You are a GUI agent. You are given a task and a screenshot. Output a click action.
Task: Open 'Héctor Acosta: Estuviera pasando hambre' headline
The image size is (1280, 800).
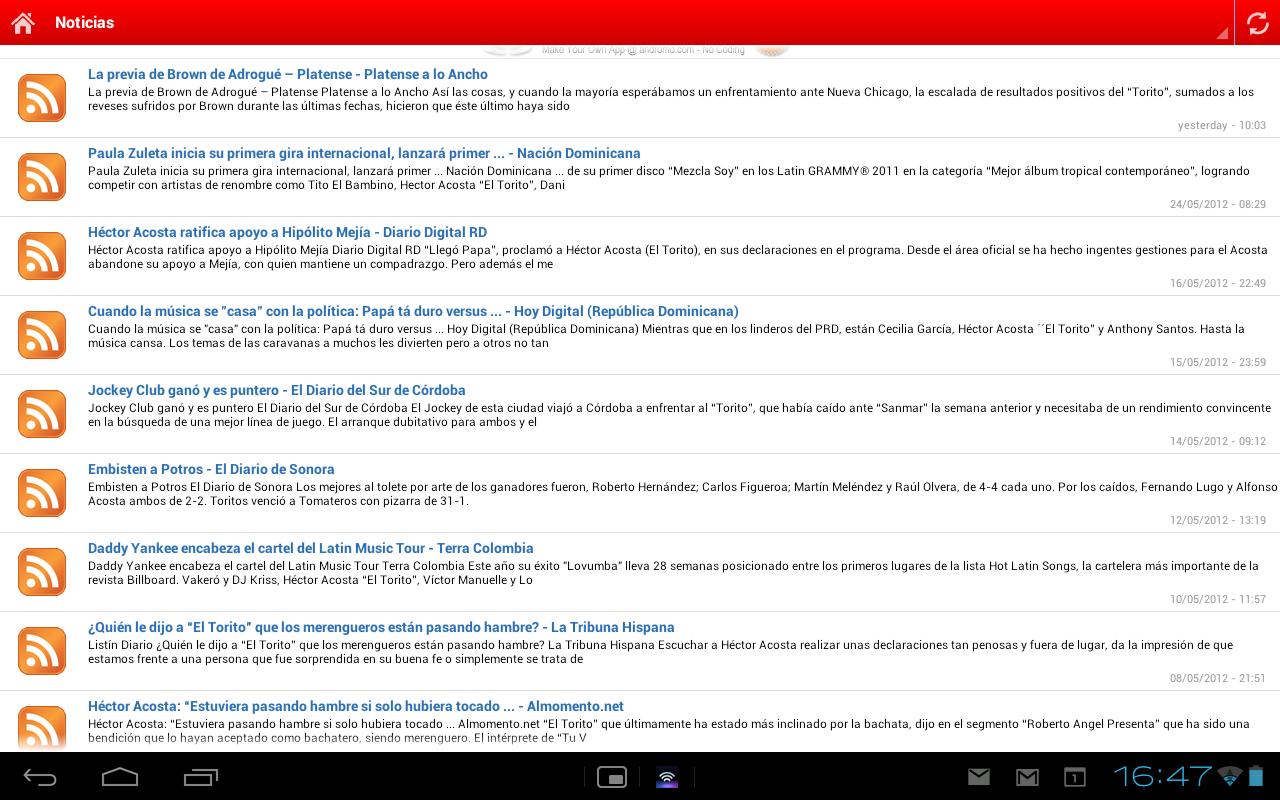tap(356, 706)
